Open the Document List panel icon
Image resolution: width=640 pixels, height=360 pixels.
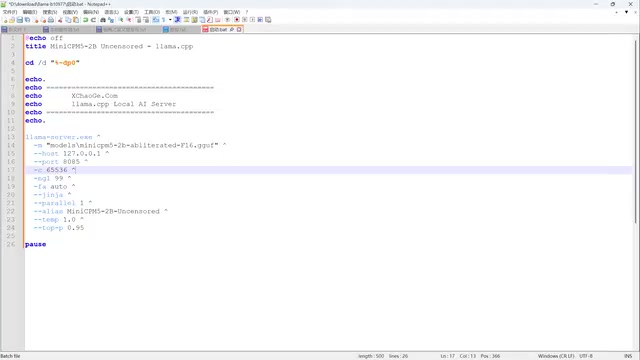click(202, 20)
